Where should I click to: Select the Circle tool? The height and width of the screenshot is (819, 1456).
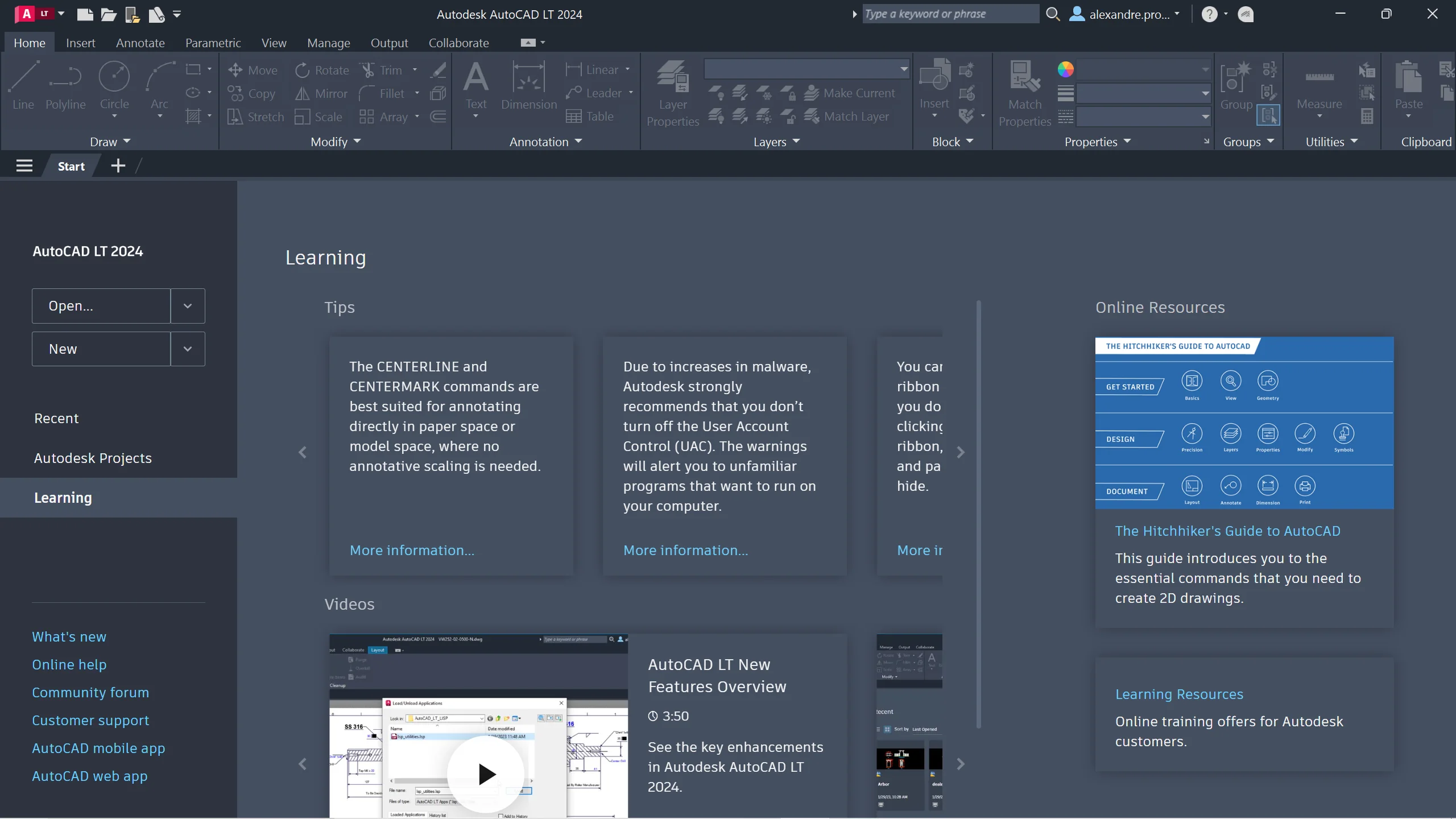[x=114, y=86]
